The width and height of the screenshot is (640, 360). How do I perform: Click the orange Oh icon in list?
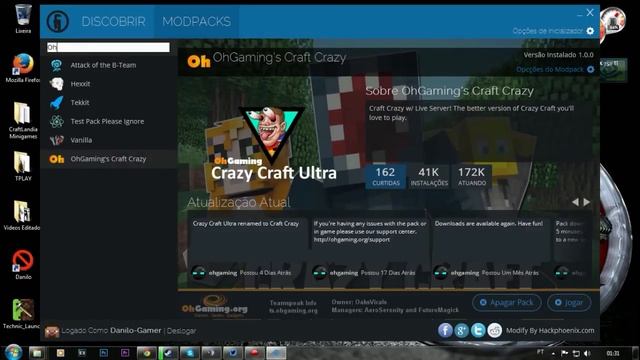[57, 159]
